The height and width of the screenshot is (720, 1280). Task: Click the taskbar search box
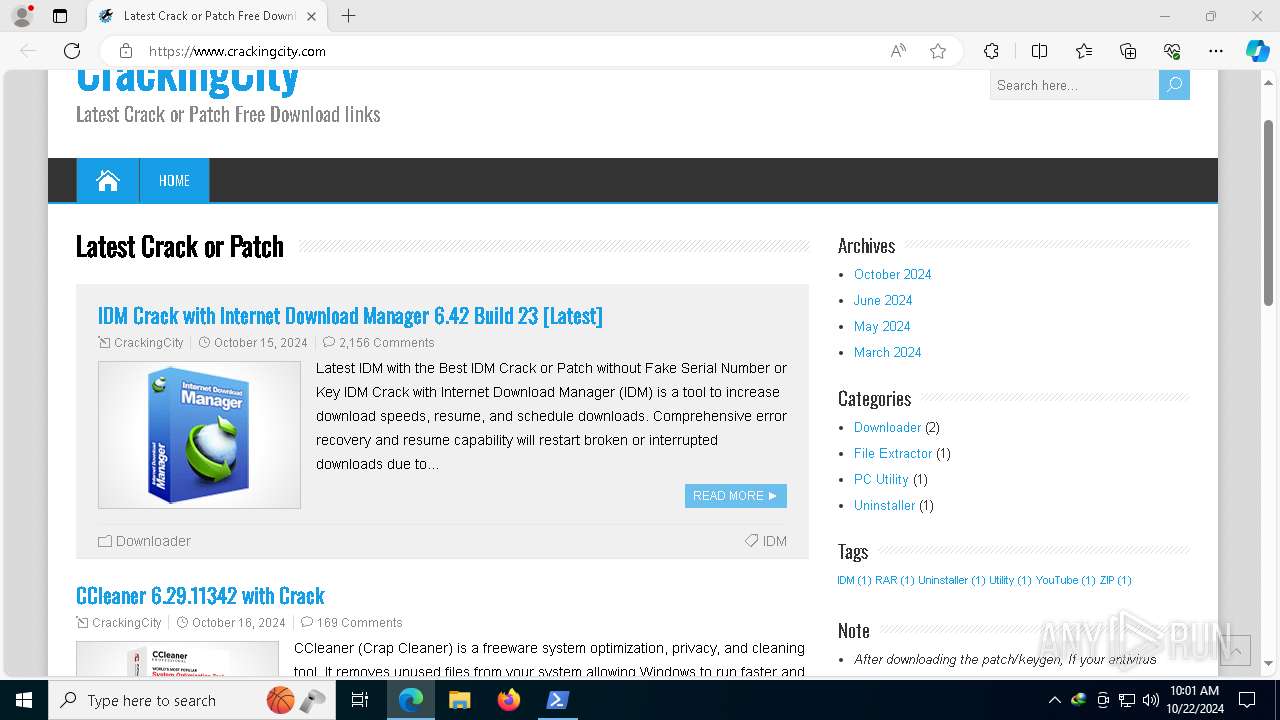pyautogui.click(x=192, y=700)
